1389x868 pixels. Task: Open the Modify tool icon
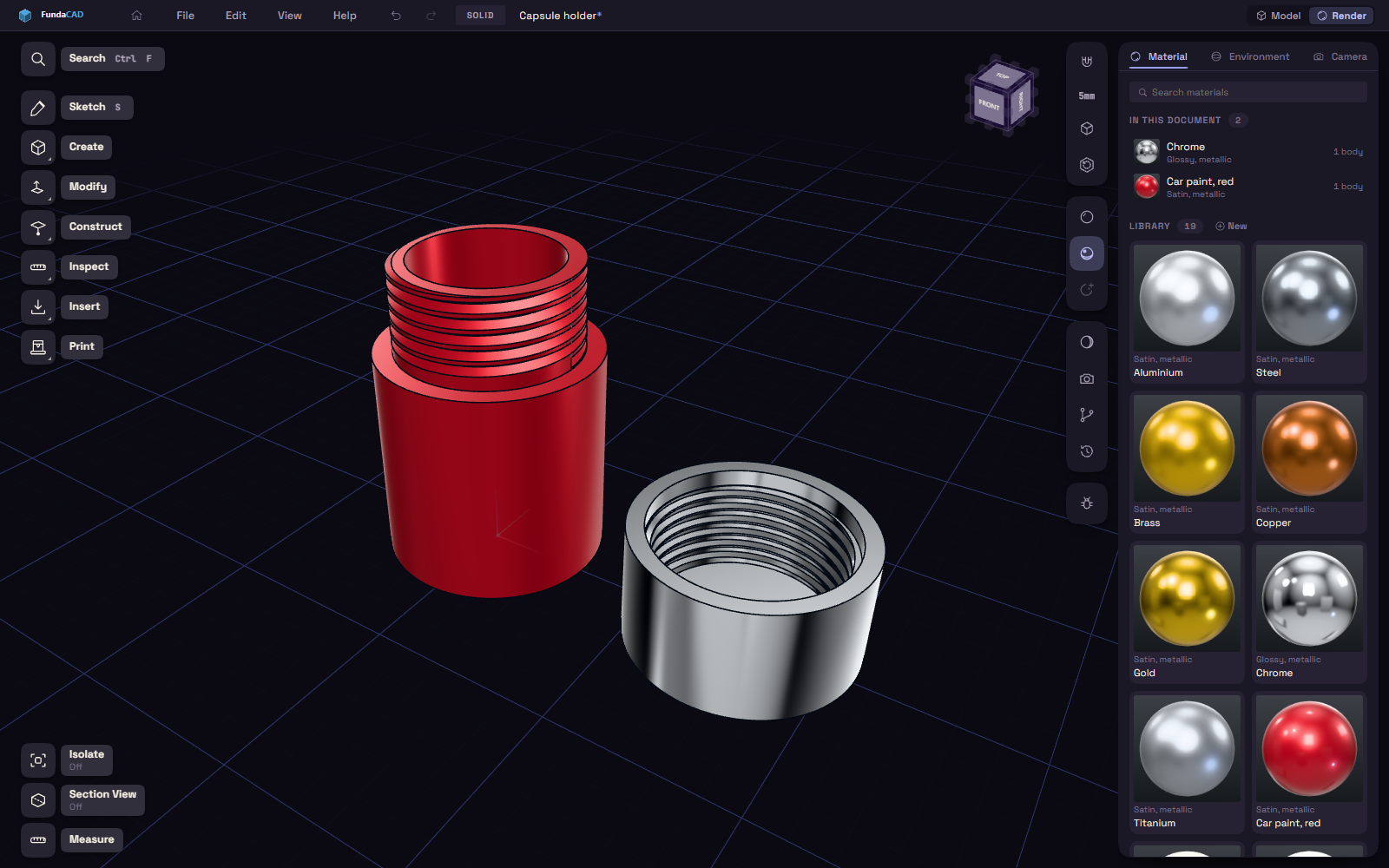38,187
